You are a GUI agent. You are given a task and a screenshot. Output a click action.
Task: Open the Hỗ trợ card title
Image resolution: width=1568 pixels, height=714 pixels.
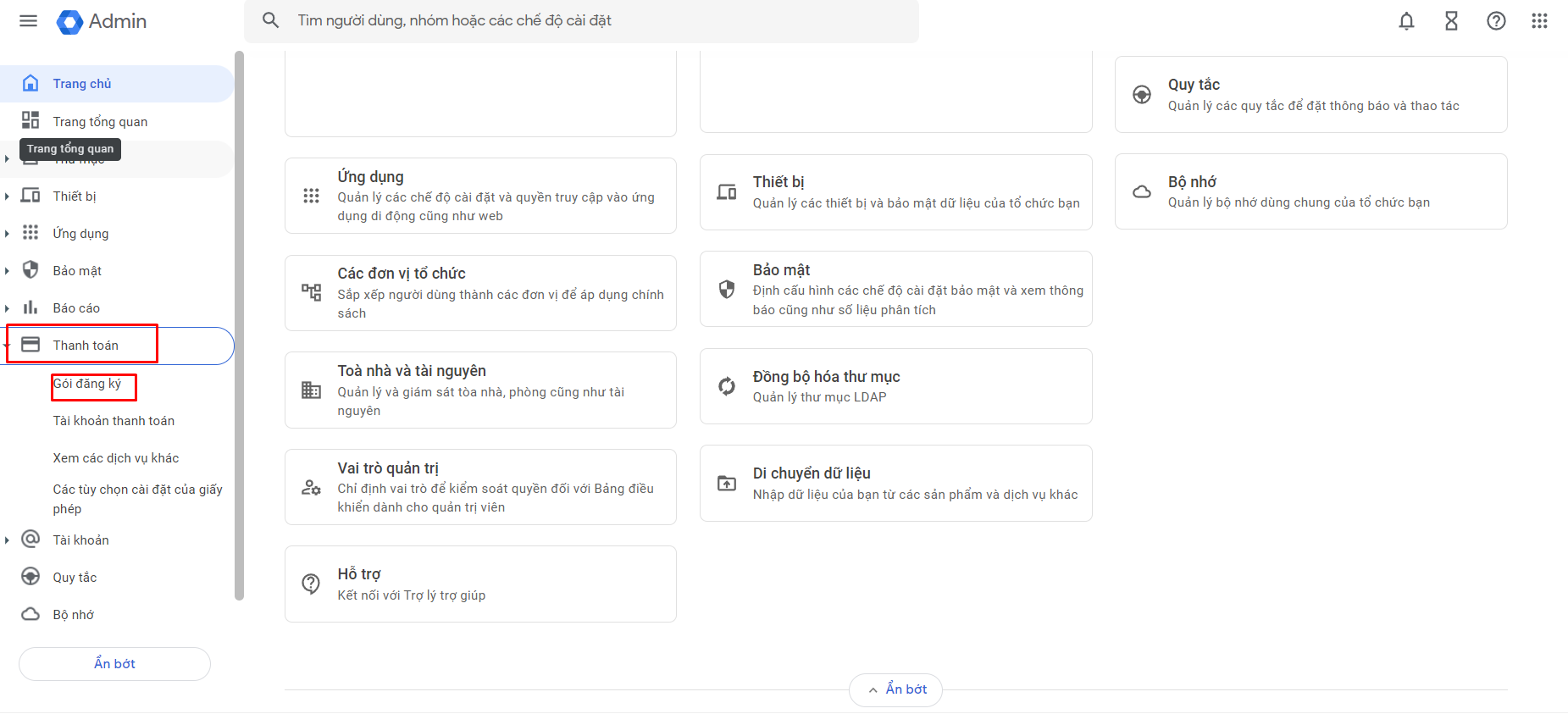click(x=359, y=574)
